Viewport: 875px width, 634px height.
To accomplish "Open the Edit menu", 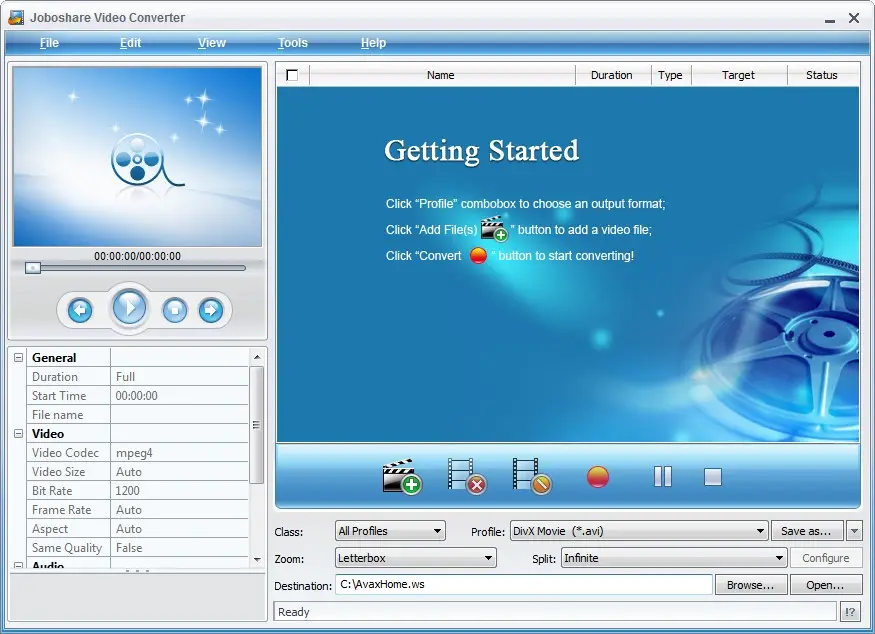I will pos(131,43).
